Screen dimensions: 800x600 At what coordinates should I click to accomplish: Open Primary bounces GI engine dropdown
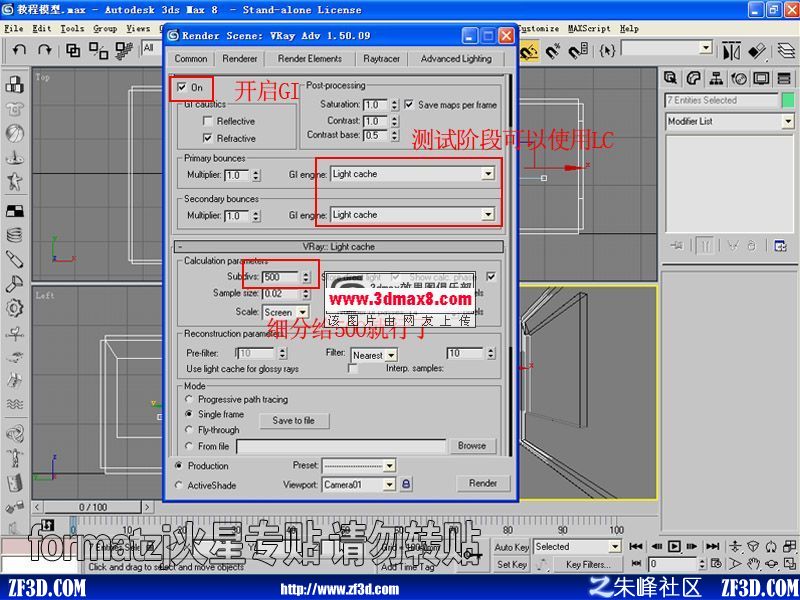click(488, 174)
